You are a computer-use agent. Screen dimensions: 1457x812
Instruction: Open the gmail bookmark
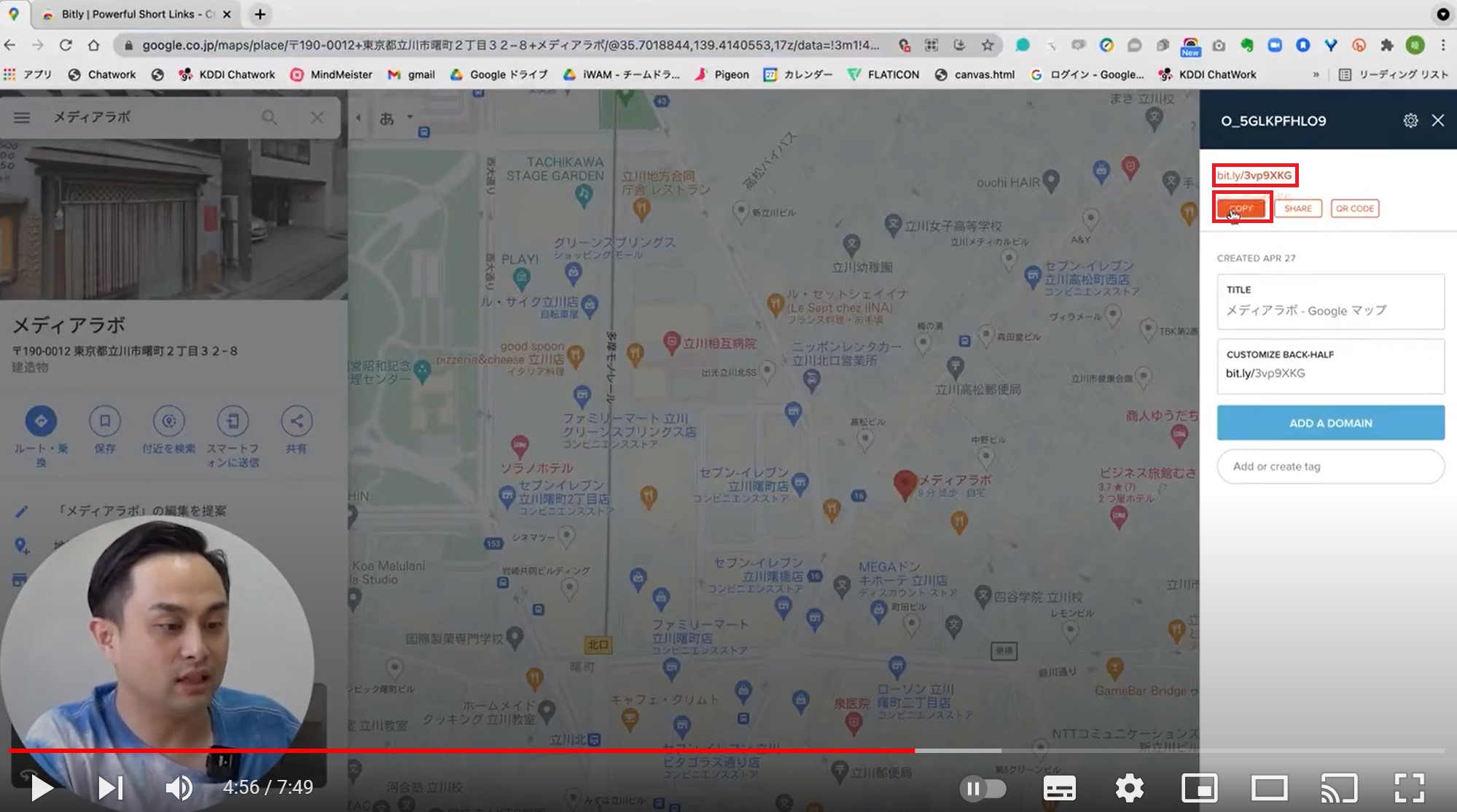[412, 74]
